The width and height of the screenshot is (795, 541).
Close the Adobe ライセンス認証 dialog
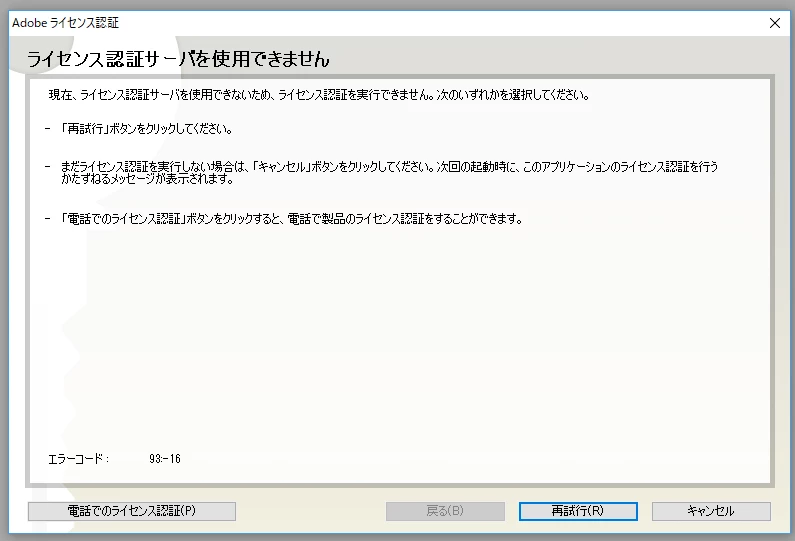click(x=775, y=23)
